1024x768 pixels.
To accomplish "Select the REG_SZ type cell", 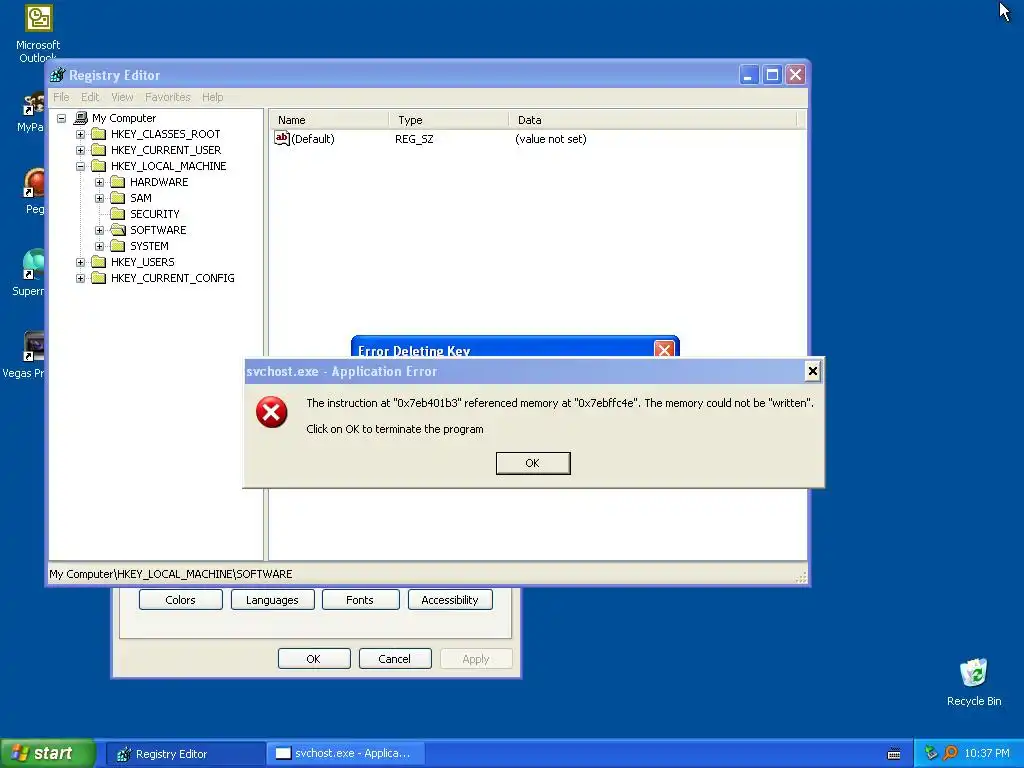I will point(414,139).
